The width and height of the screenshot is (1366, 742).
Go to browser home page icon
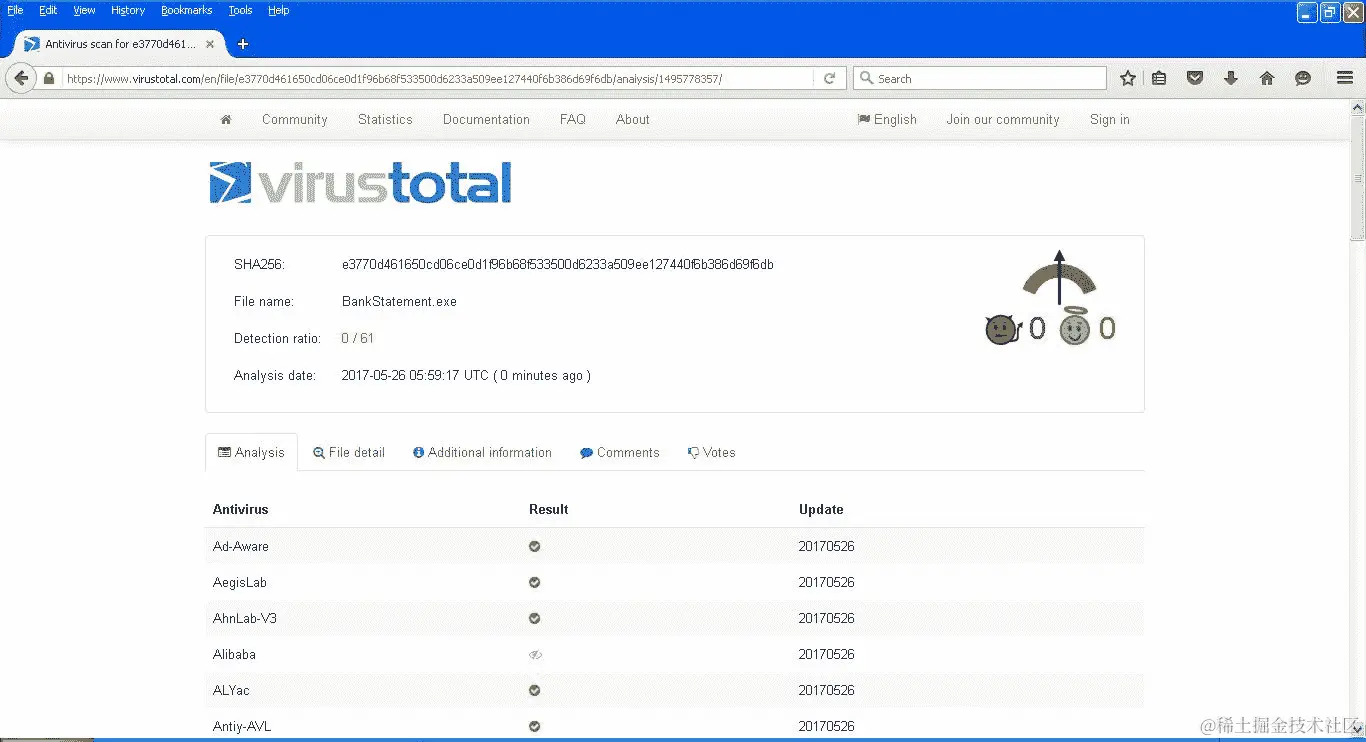1267,79
